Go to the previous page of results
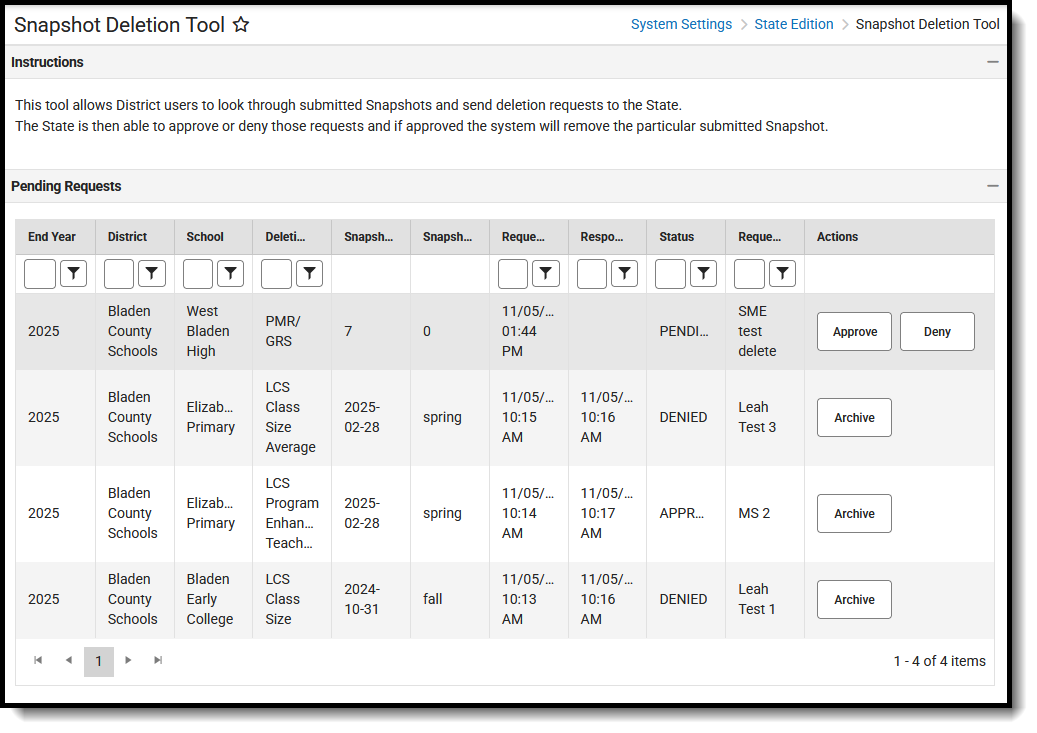1037x733 pixels. 68,661
